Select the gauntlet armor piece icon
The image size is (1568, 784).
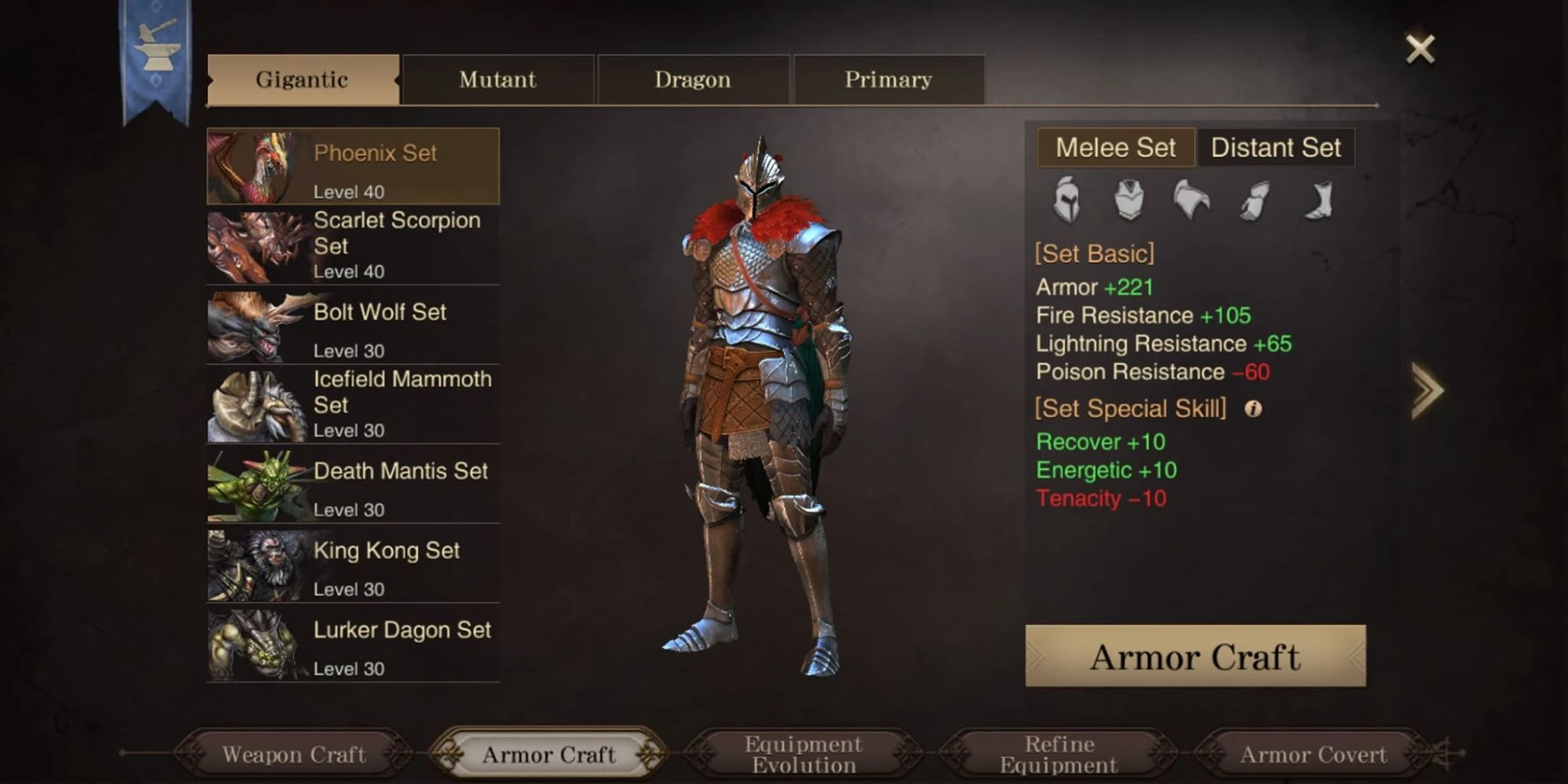click(1255, 200)
